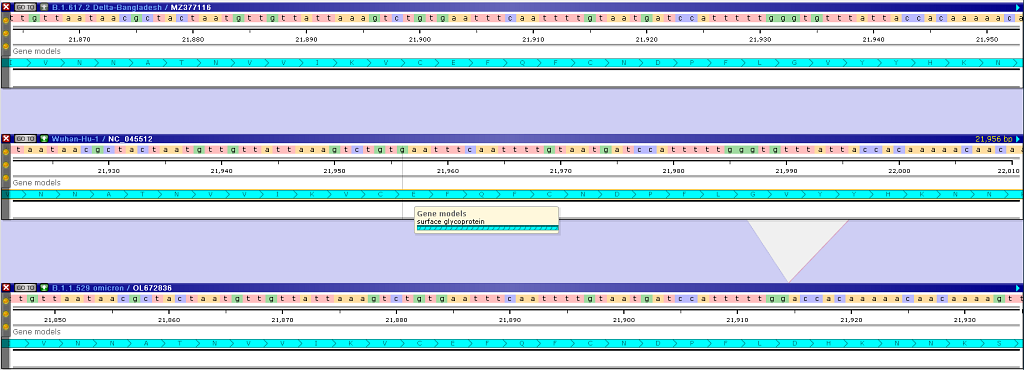
Task: Click the green icon next to omicron title
Action: click(x=44, y=287)
